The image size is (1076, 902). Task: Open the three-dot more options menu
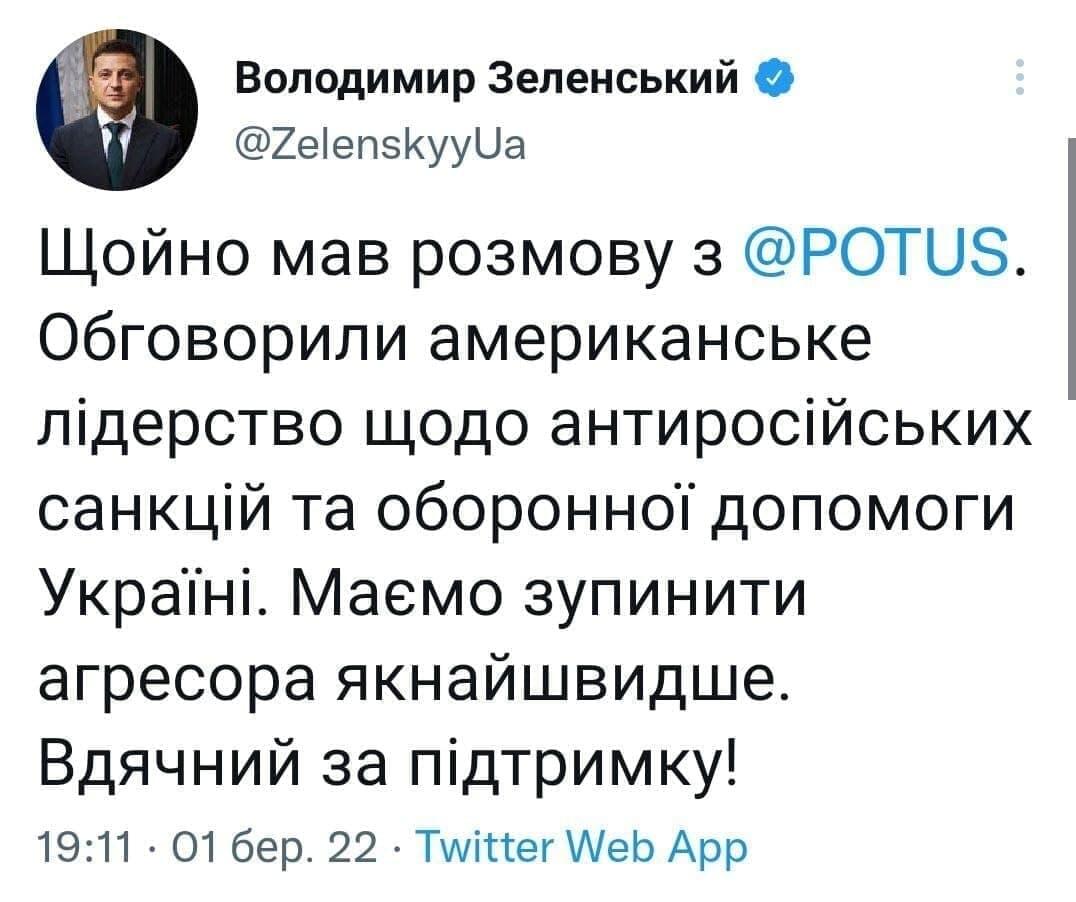pos(1019,77)
